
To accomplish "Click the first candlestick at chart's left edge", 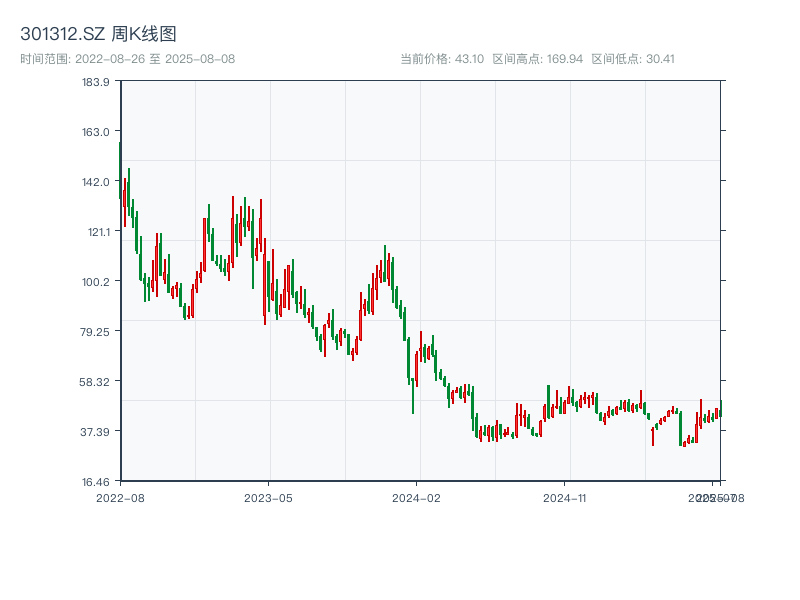I will coord(121,170).
